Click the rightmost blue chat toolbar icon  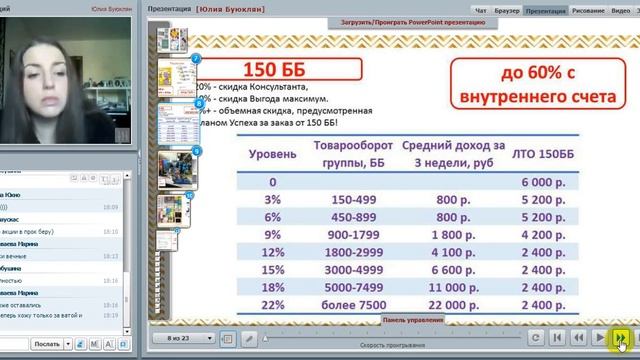click(123, 344)
